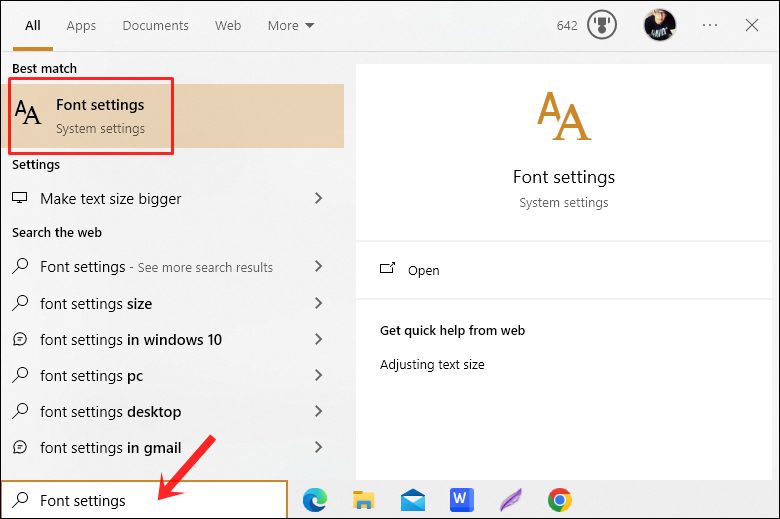Click magnifier icon beside 'font settings size'
Screen dimensions: 780x519
[x=20, y=303]
